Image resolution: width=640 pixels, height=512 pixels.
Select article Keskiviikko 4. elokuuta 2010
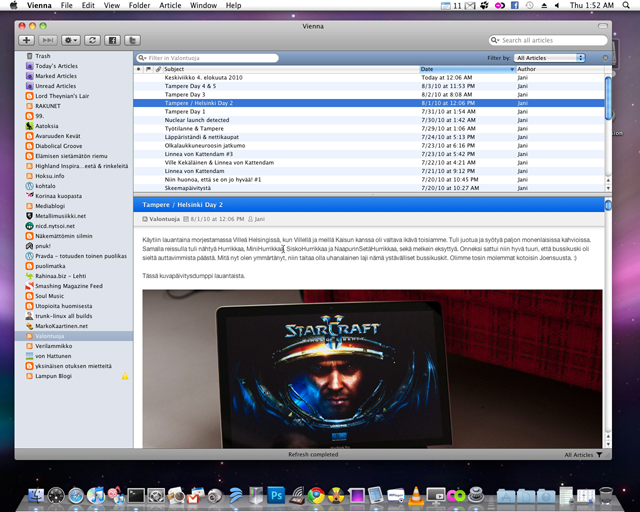tap(369, 78)
